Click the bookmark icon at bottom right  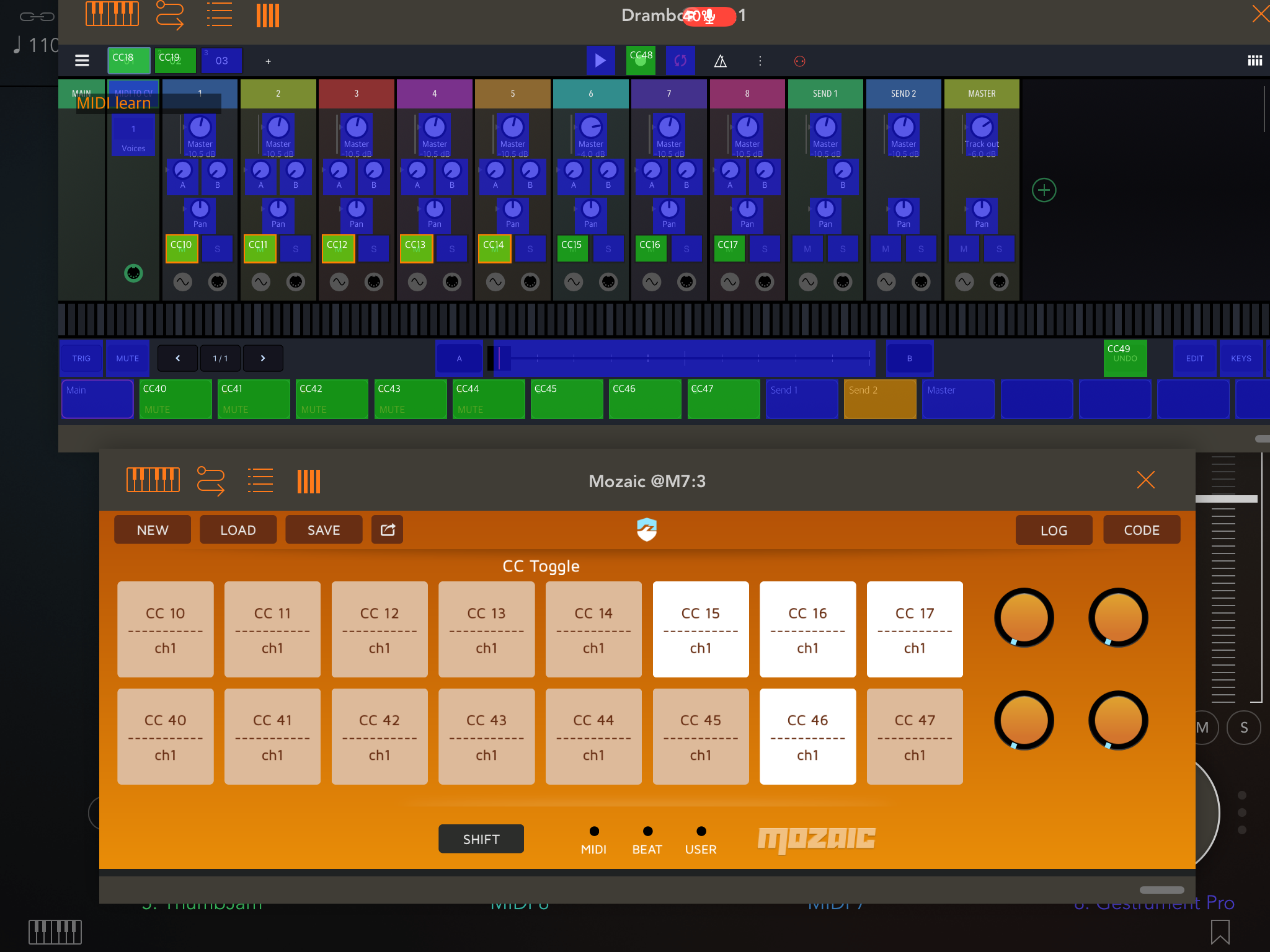point(1220,931)
